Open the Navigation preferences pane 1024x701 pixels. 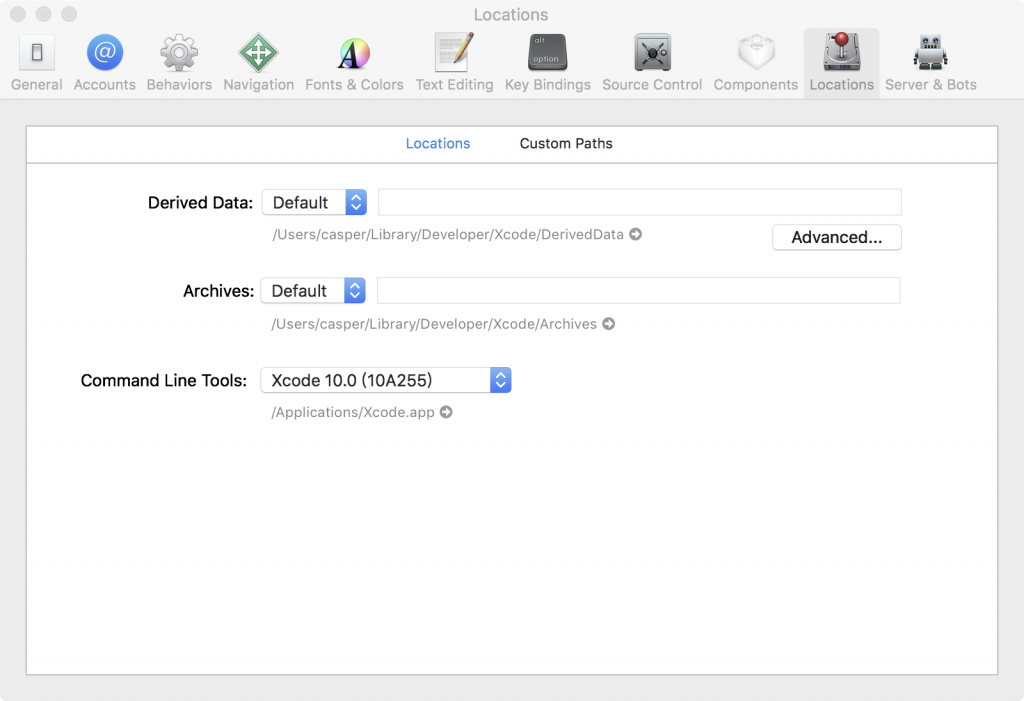(259, 63)
